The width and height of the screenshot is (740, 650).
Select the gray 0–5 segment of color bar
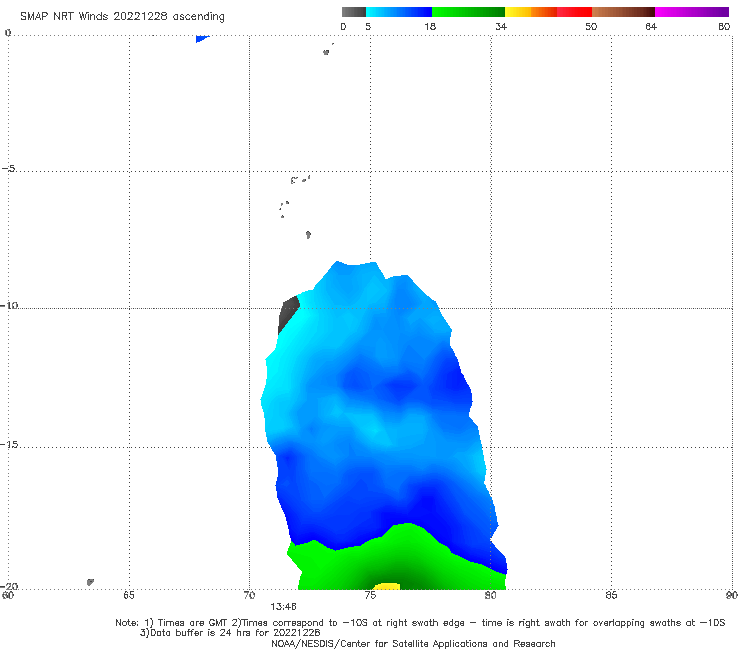click(x=354, y=12)
